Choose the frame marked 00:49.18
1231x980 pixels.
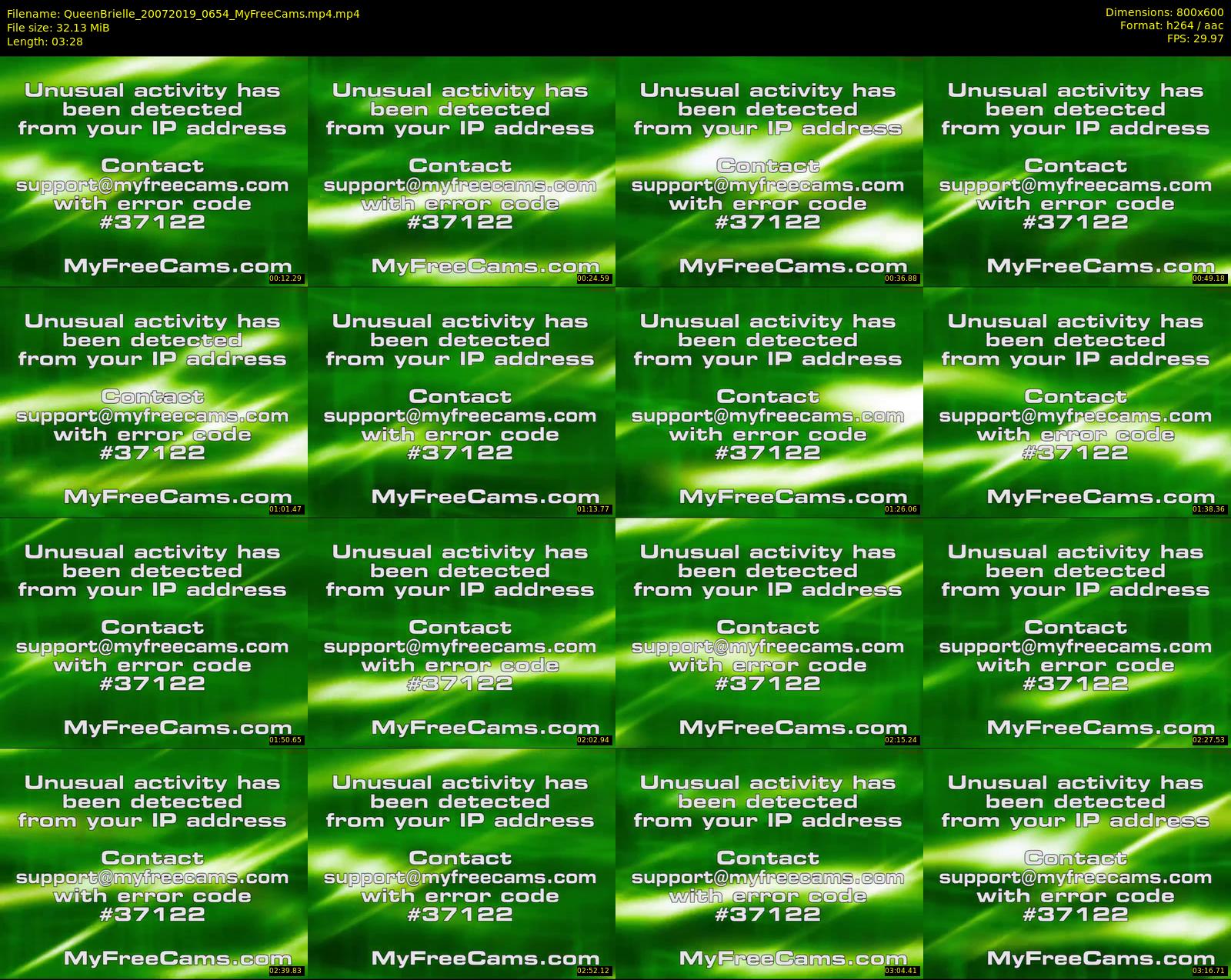pos(1077,172)
